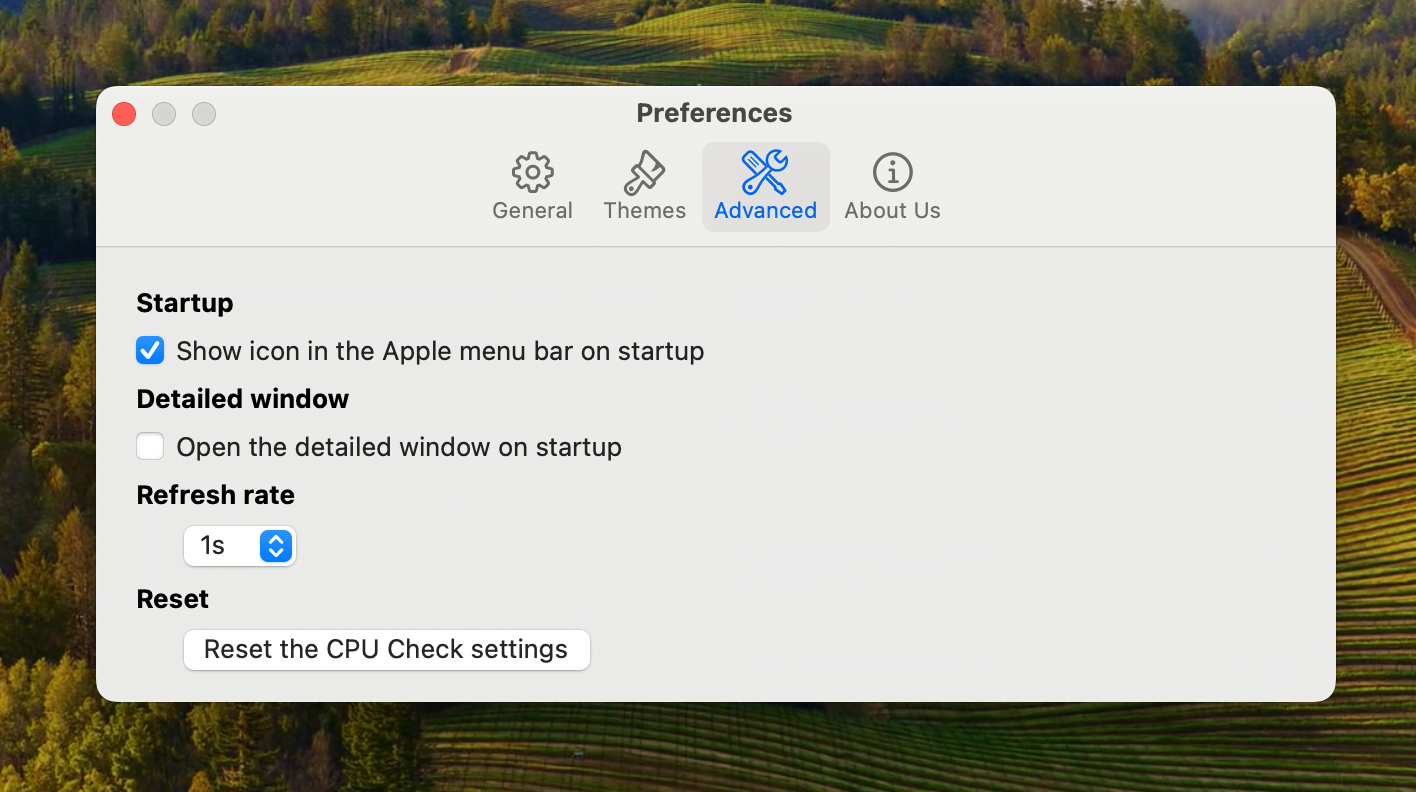The height and width of the screenshot is (792, 1416).
Task: Uncheck the startup menu bar icon option
Action: tap(150, 350)
